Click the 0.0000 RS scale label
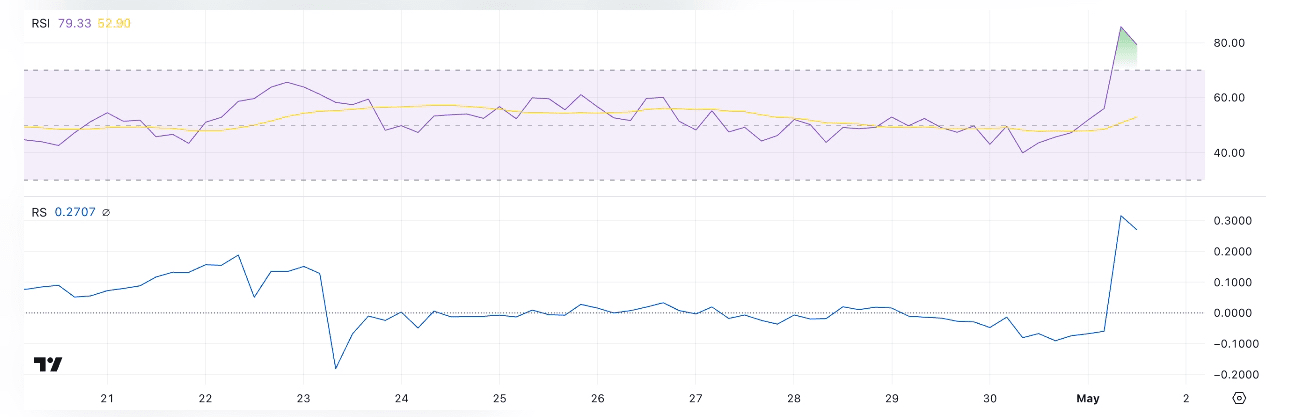This screenshot has width=1290, height=417. [x=1231, y=313]
